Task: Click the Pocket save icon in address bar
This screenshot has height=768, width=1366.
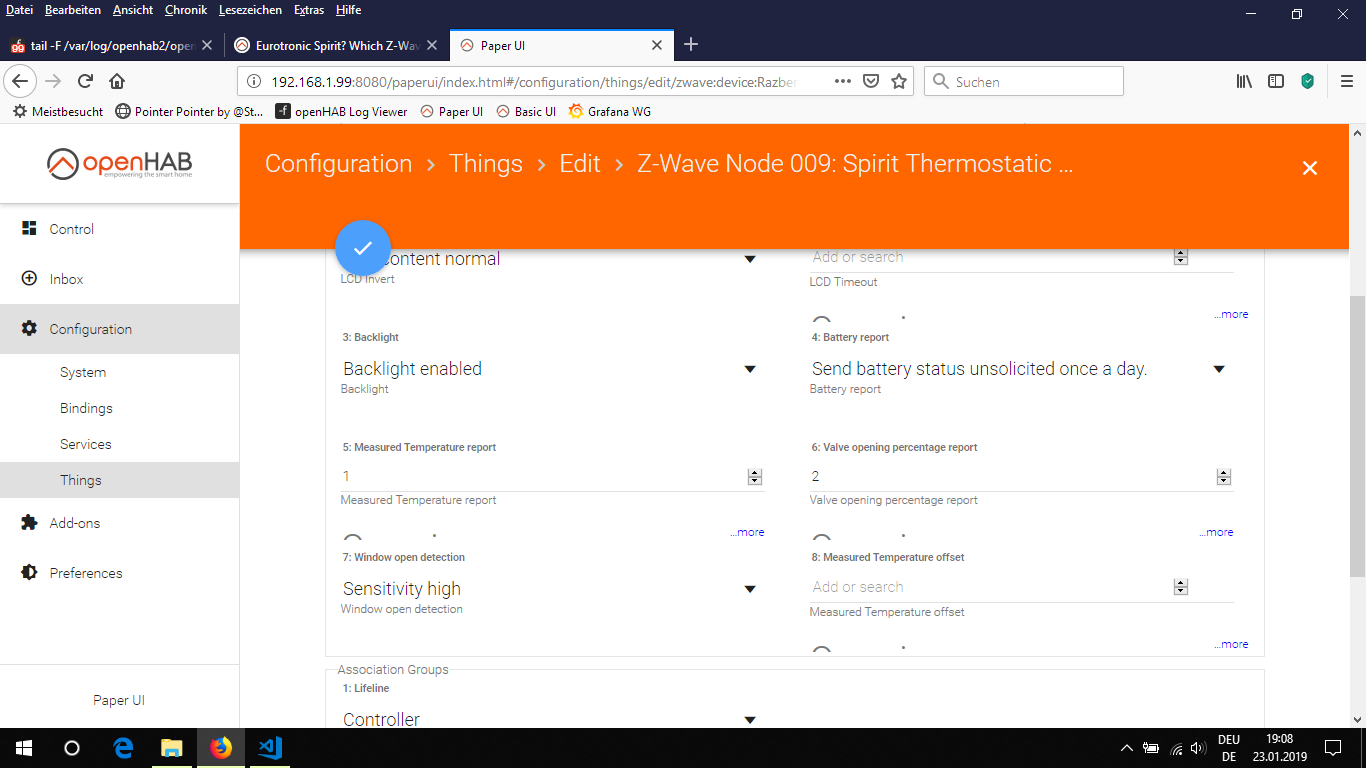Action: coord(871,81)
